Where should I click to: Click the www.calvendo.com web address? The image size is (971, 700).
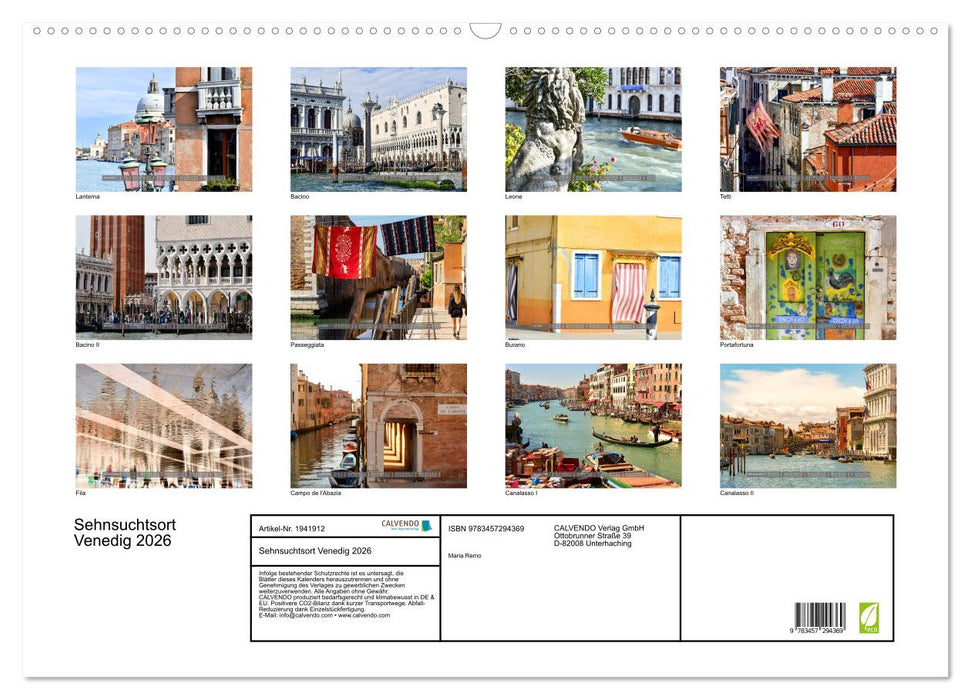click(x=363, y=614)
